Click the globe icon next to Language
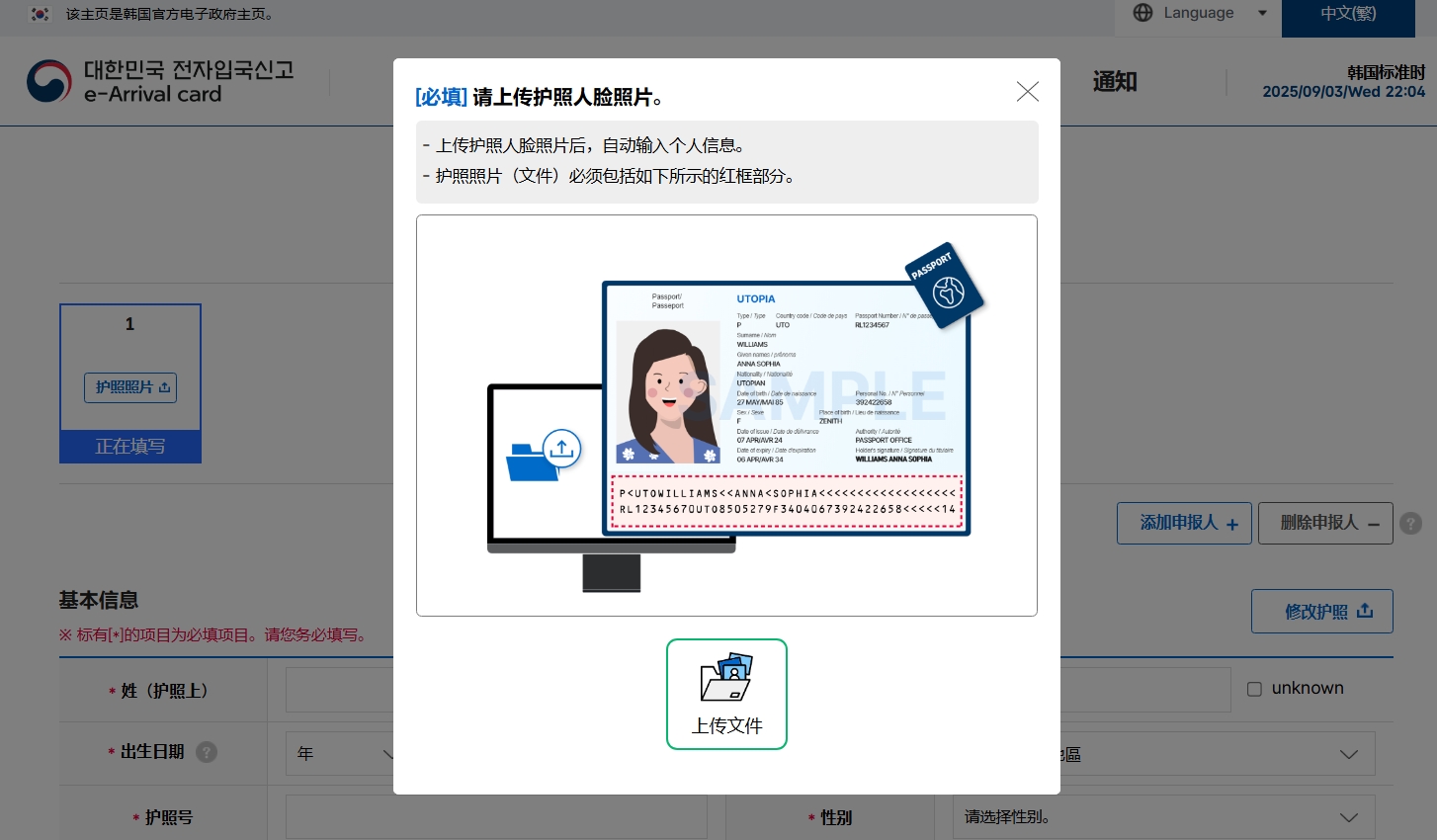The image size is (1437, 840). coord(1142,13)
